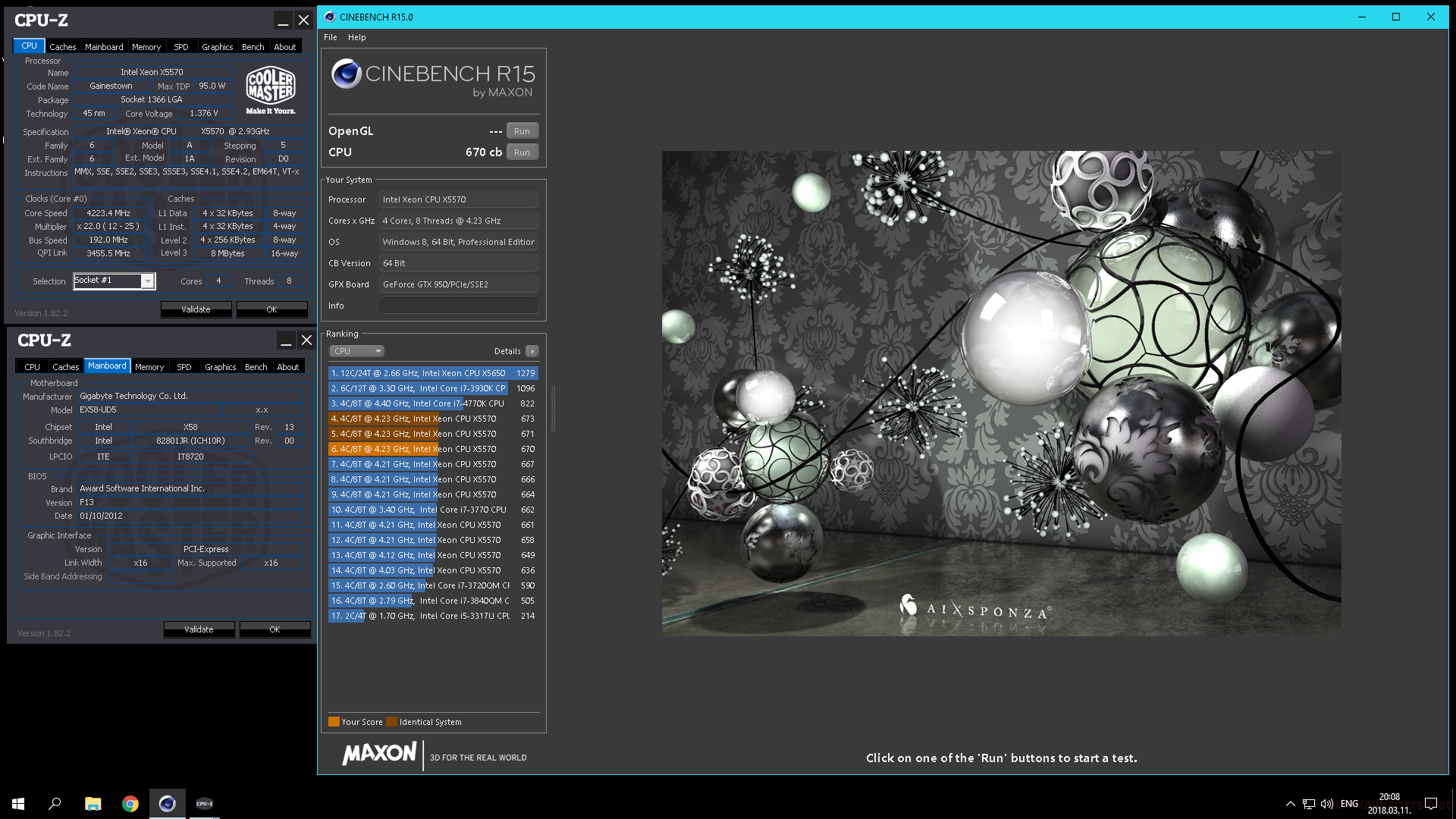
Task: Switch to CPU-Z taskbar icon
Action: (x=205, y=804)
